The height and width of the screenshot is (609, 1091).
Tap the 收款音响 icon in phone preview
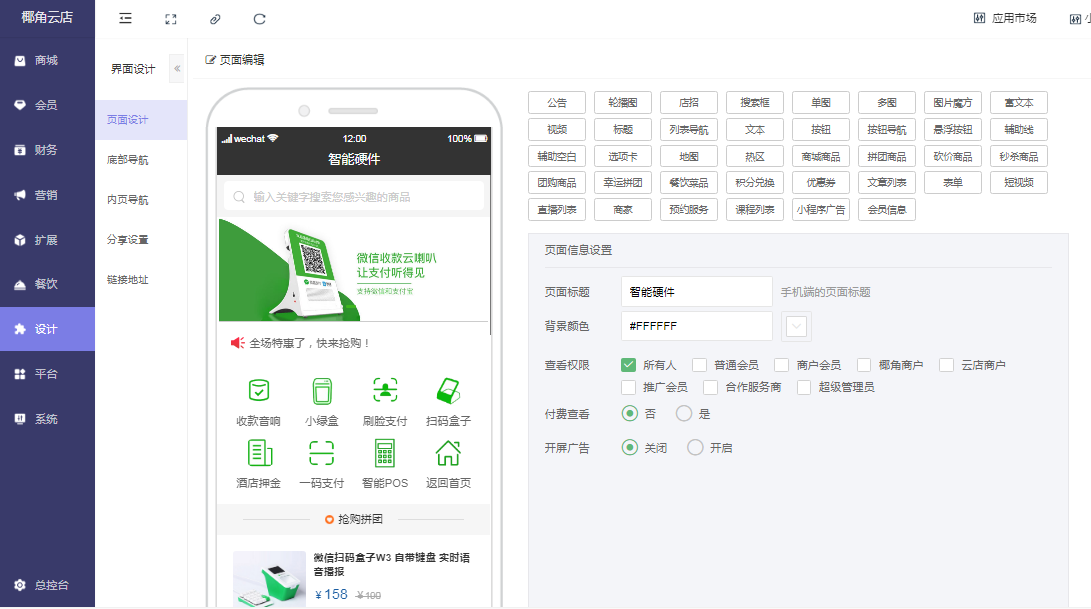coord(258,391)
